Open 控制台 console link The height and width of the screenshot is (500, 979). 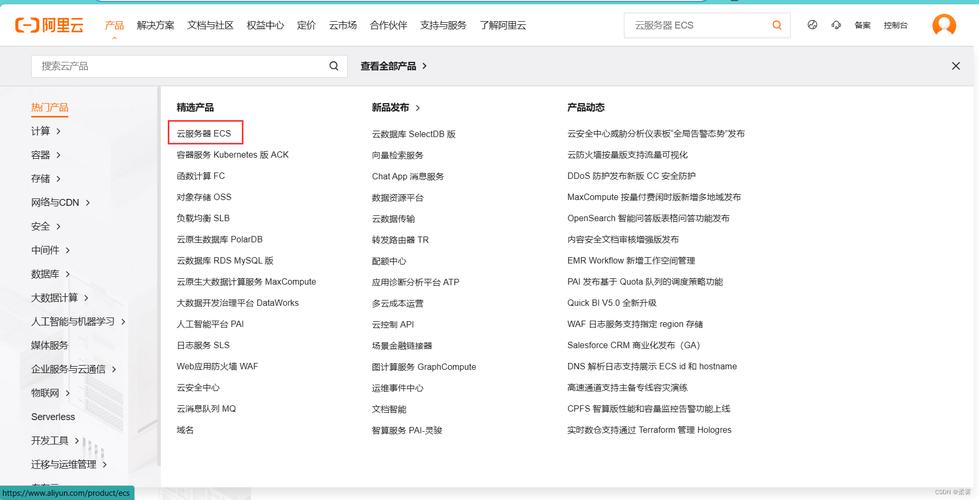point(895,26)
